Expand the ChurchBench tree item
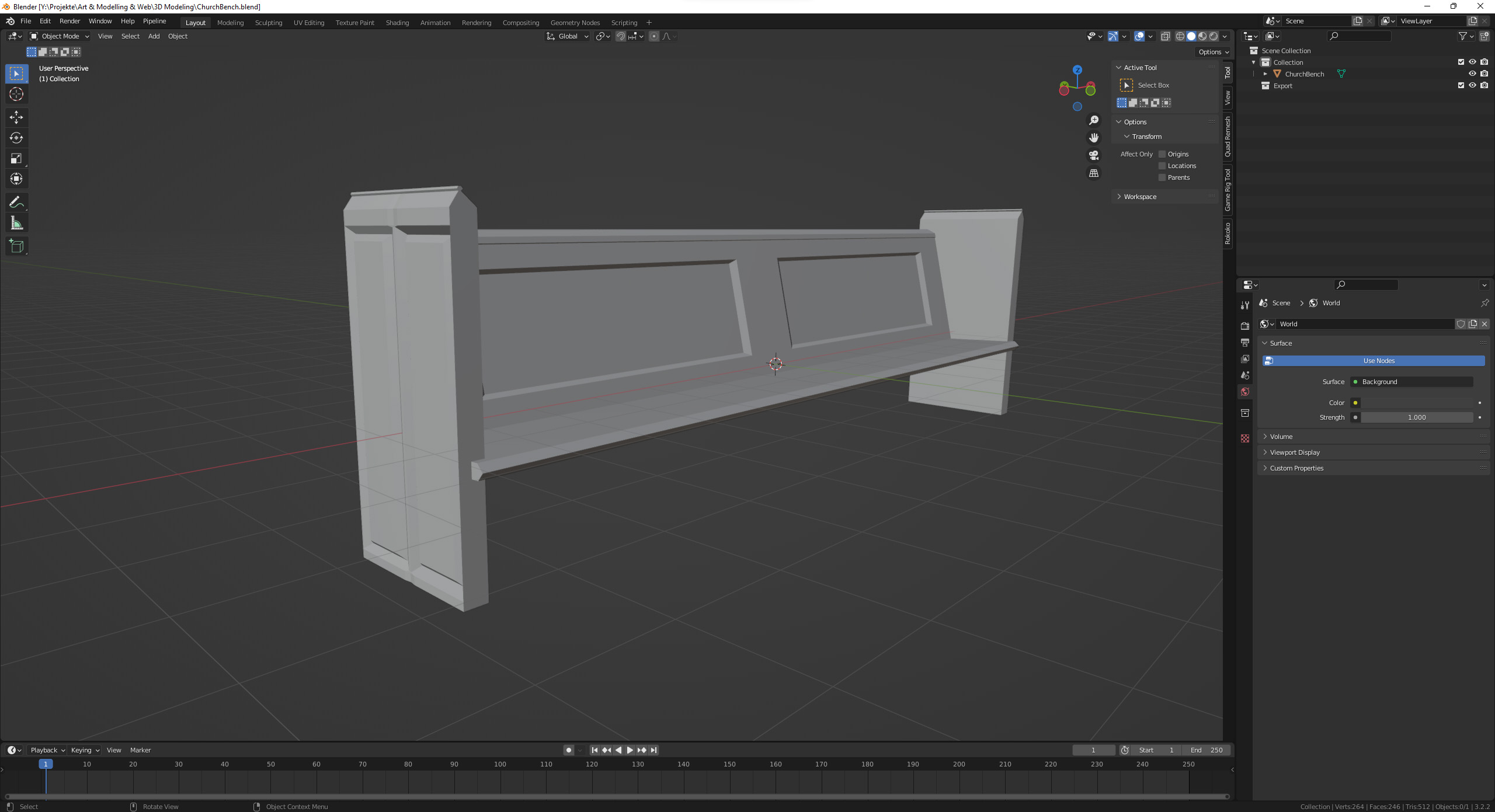This screenshot has height=812, width=1495. (1265, 74)
